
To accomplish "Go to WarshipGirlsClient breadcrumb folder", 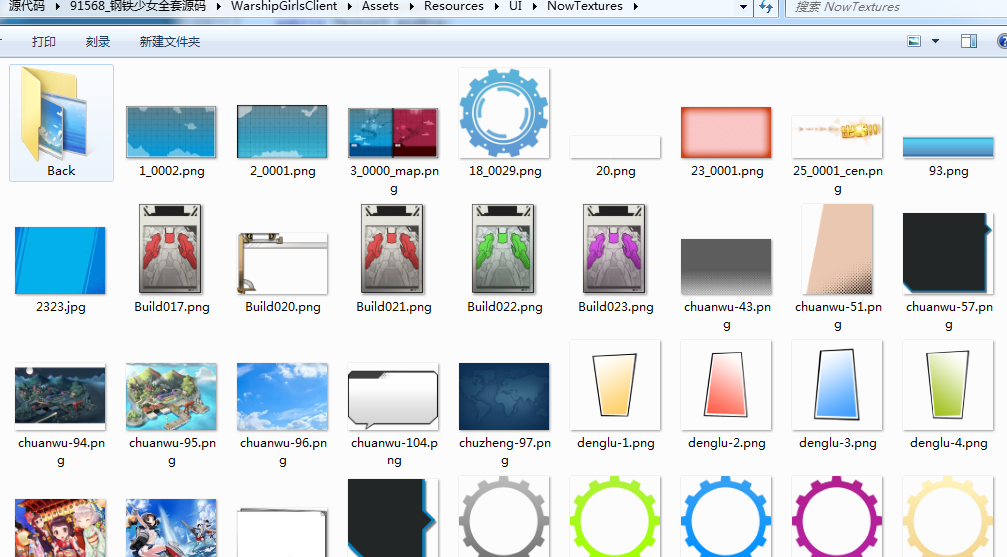I will [x=284, y=6].
